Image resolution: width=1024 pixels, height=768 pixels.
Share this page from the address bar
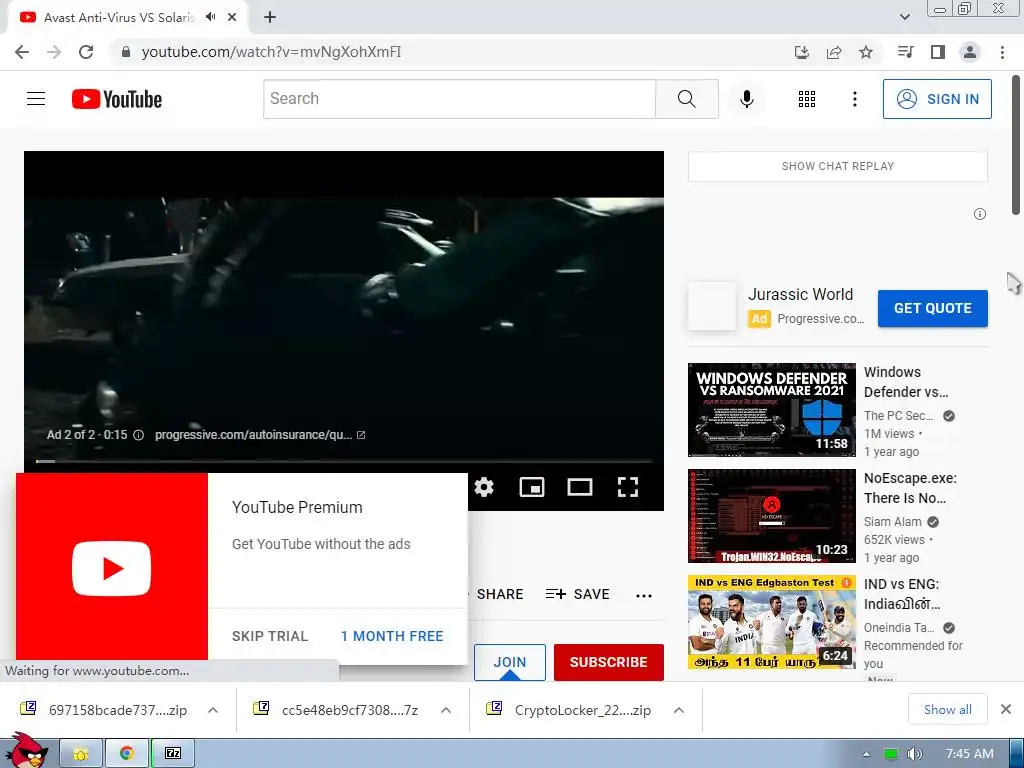coord(834,52)
